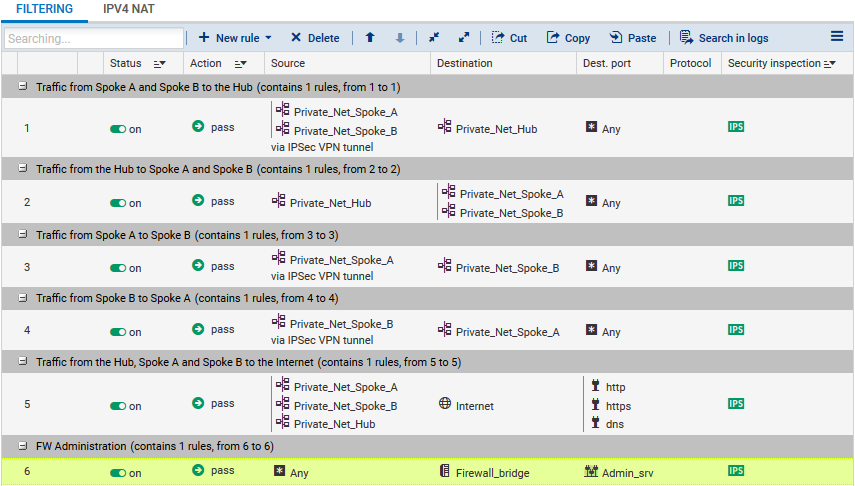
Task: Collapse all rule groups icon
Action: pyautogui.click(x=434, y=38)
